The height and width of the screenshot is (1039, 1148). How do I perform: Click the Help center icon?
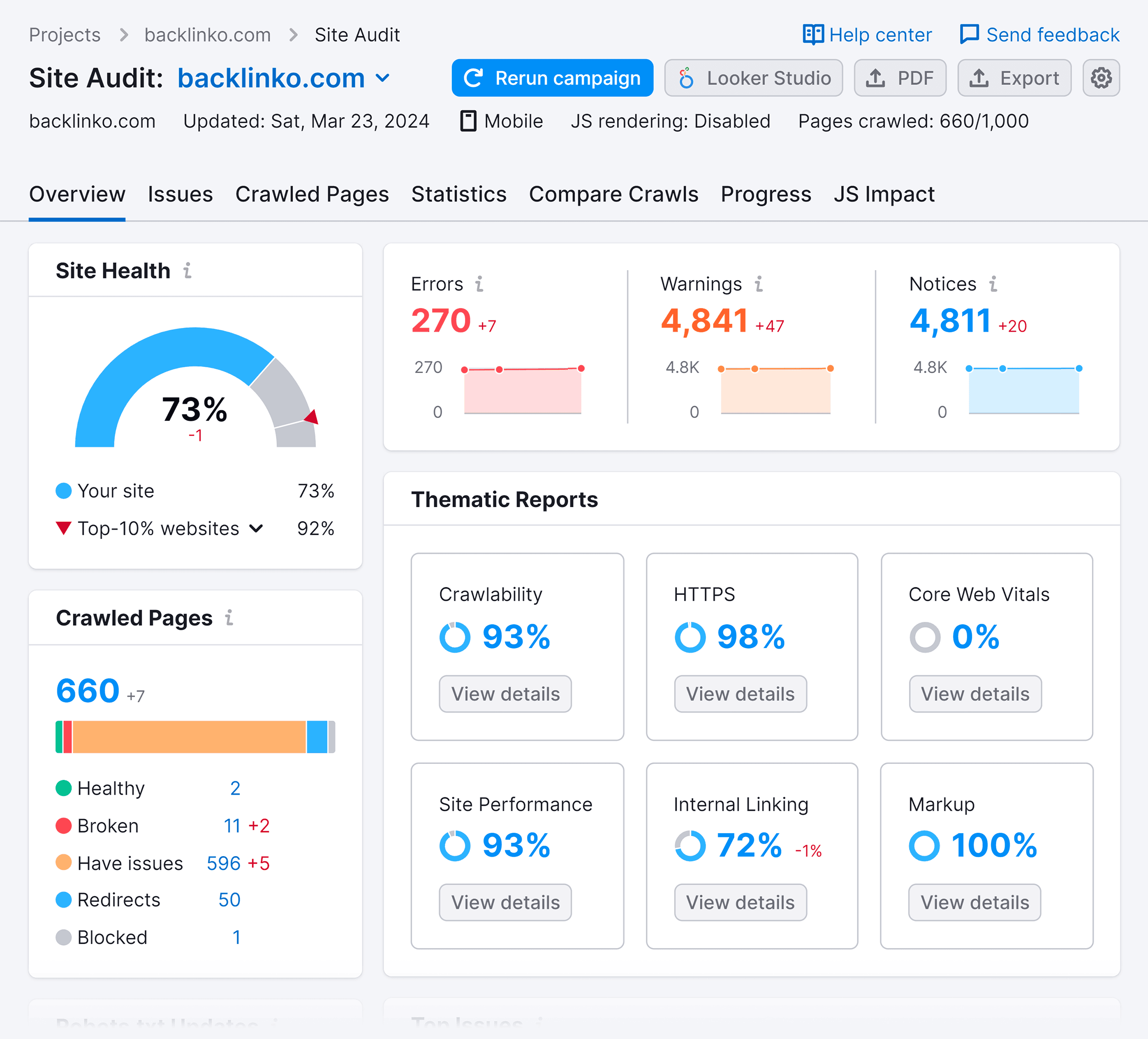(x=815, y=34)
